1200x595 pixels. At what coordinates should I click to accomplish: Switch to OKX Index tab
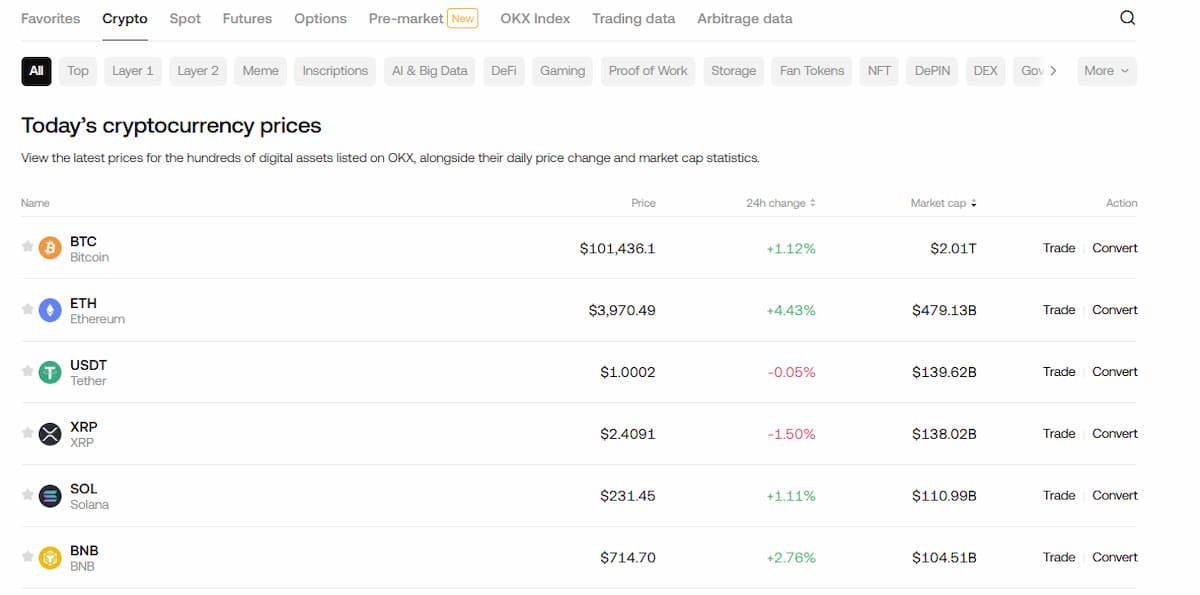(x=535, y=18)
